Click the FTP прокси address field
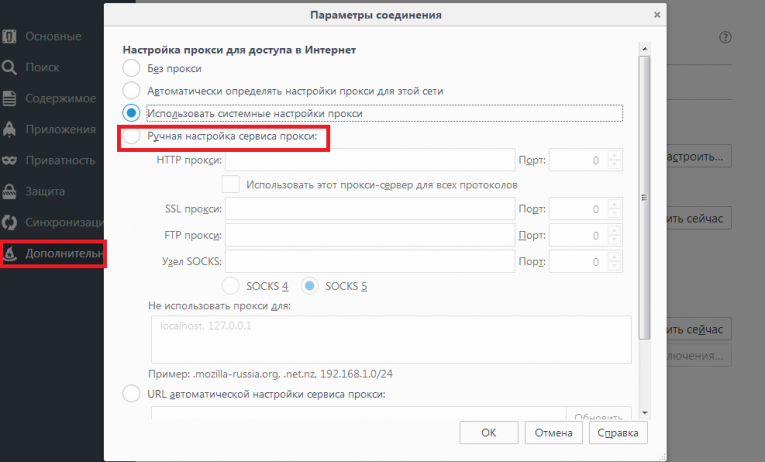The width and height of the screenshot is (765, 462). coord(370,235)
